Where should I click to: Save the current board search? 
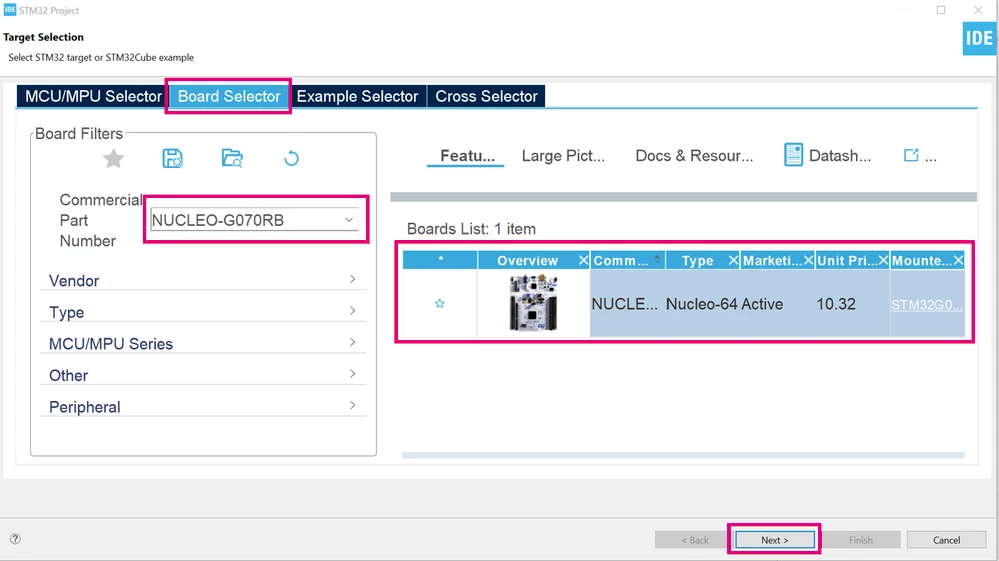[x=173, y=158]
